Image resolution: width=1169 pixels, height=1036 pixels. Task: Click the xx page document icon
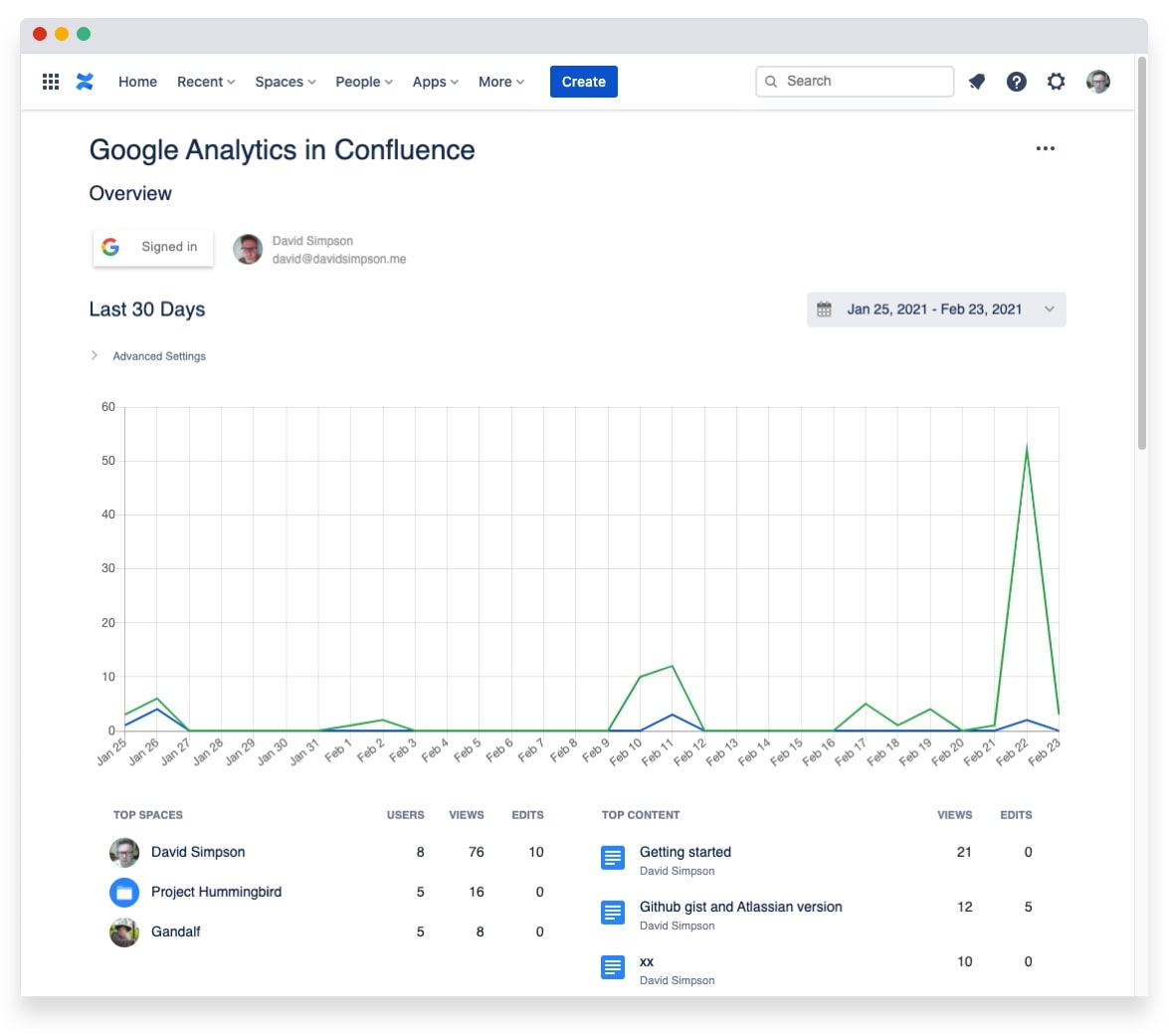click(613, 967)
